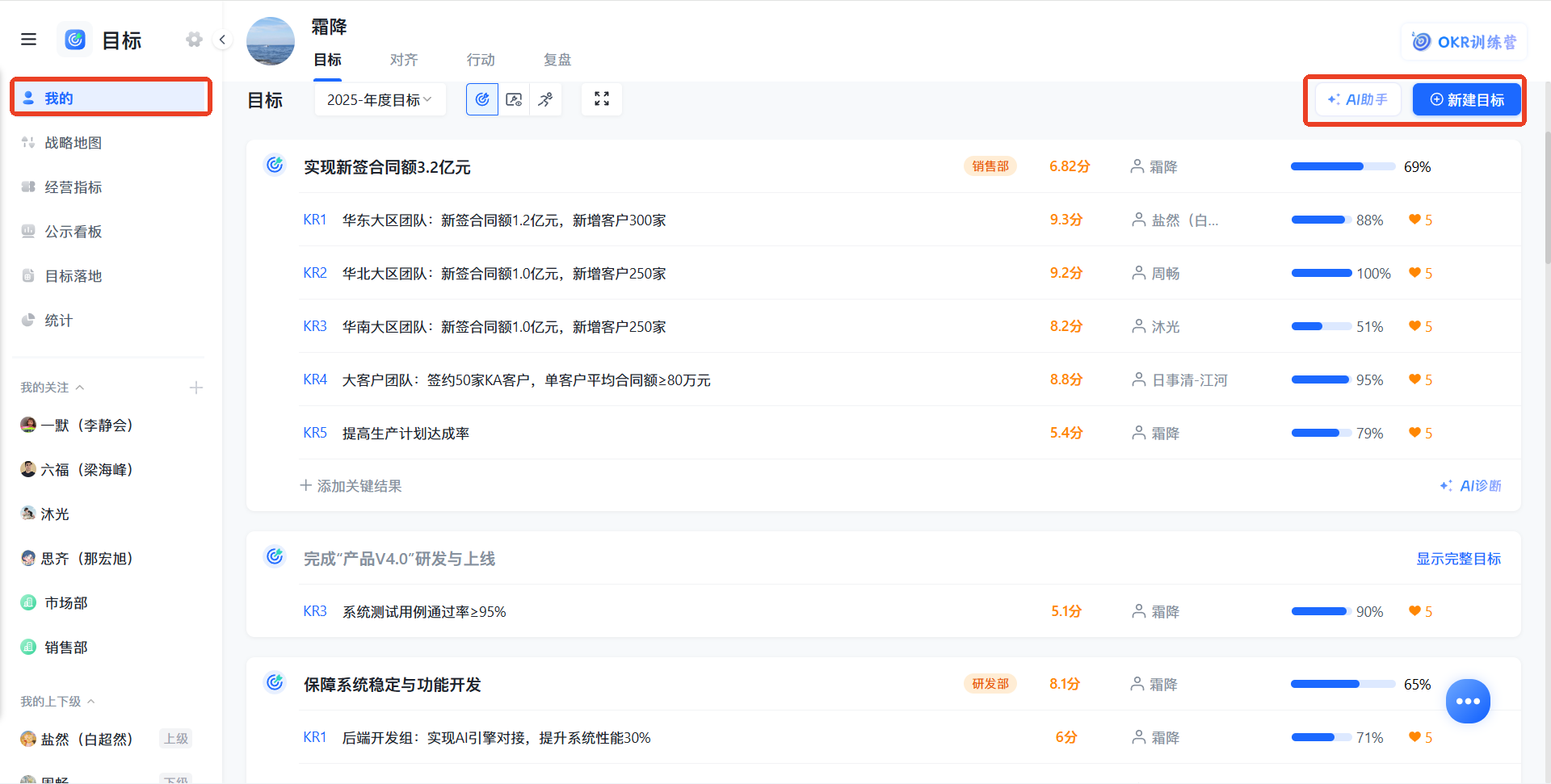Viewport: 1551px width, 784px height.
Task: Collapse sidebar with the left chevron
Action: [222, 40]
